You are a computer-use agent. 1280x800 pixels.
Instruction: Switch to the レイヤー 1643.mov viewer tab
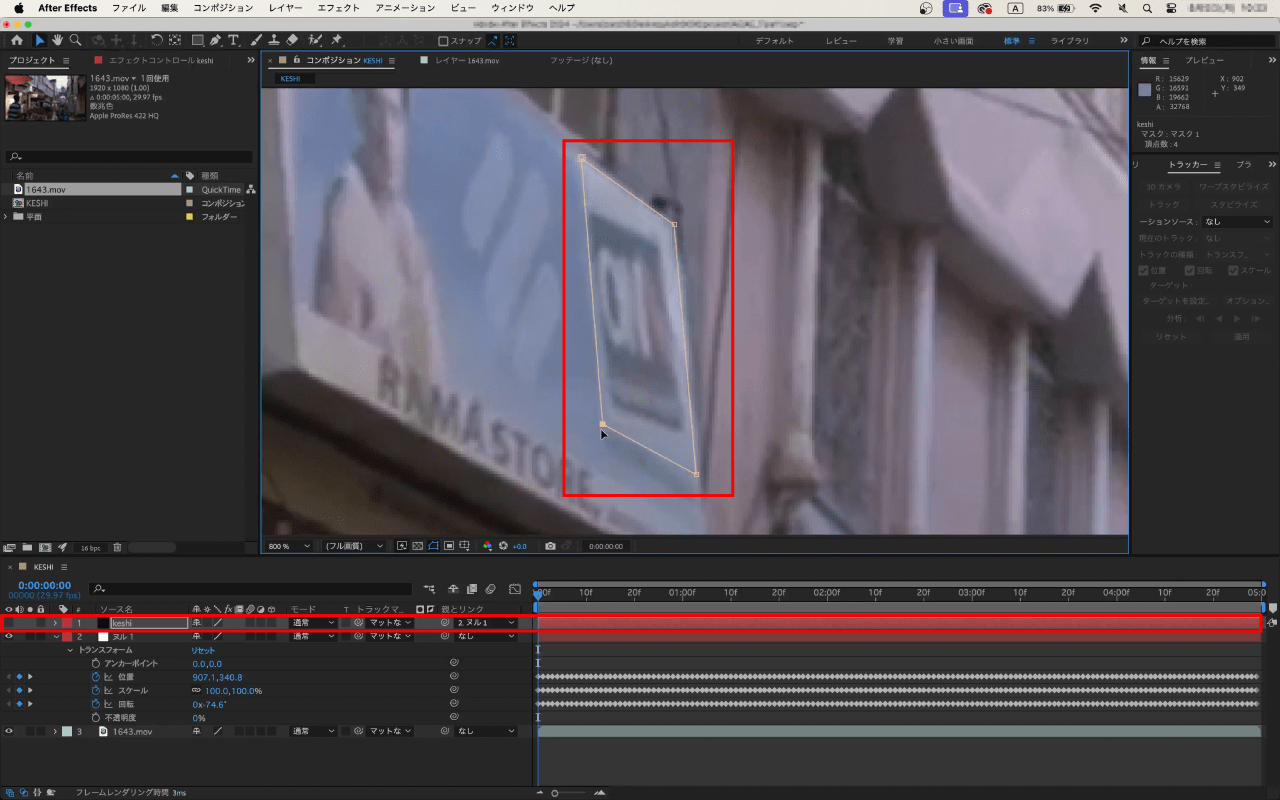pyautogui.click(x=467, y=61)
